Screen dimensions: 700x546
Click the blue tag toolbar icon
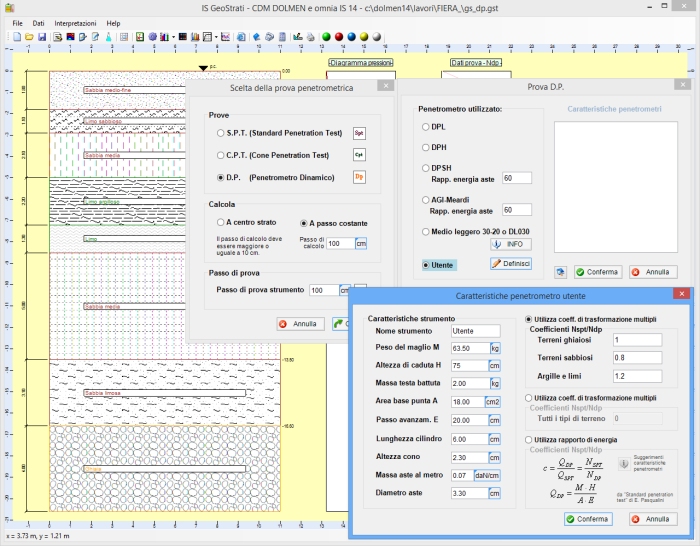coord(256,37)
